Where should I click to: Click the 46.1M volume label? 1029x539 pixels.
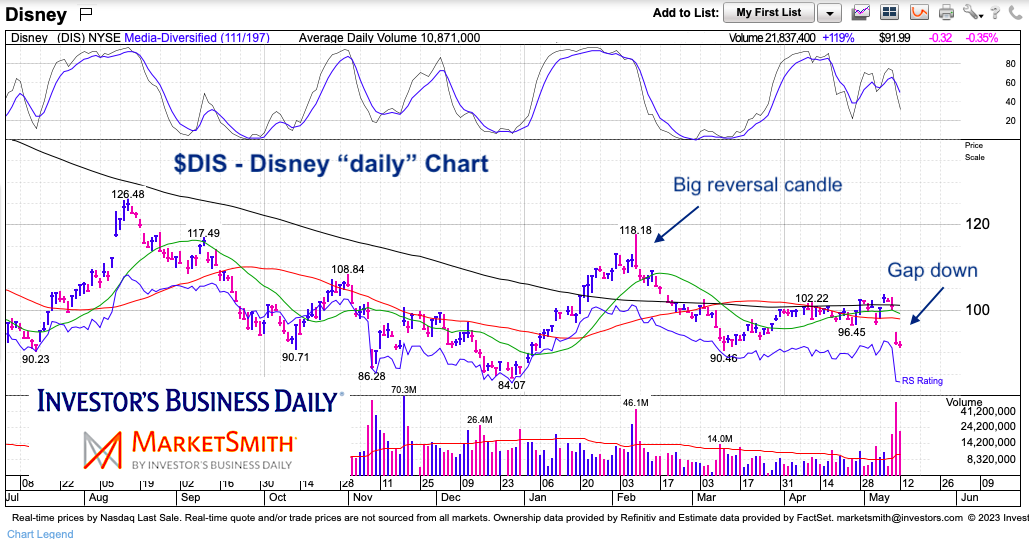(x=635, y=403)
